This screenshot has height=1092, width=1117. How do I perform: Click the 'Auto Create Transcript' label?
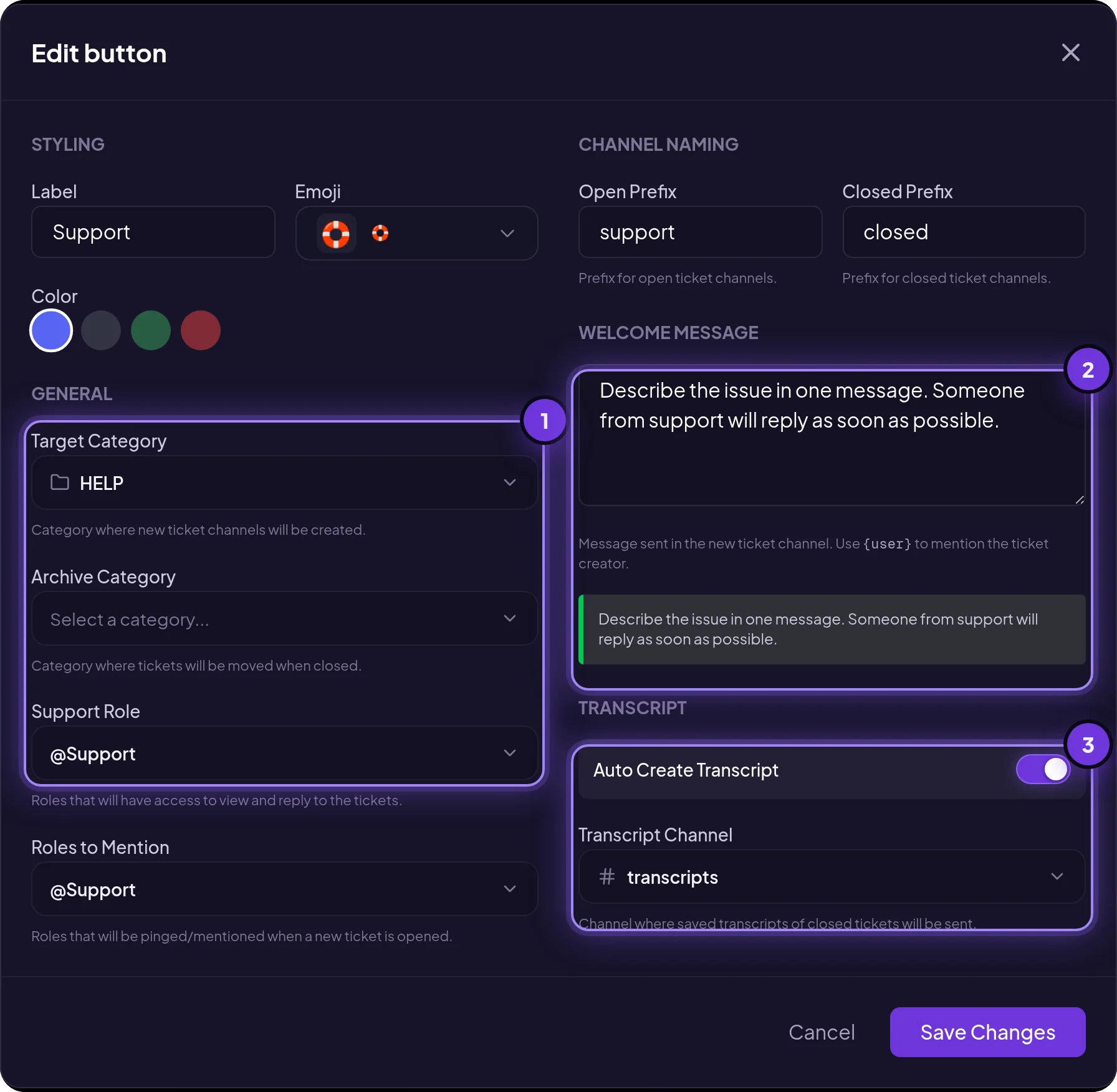(686, 770)
